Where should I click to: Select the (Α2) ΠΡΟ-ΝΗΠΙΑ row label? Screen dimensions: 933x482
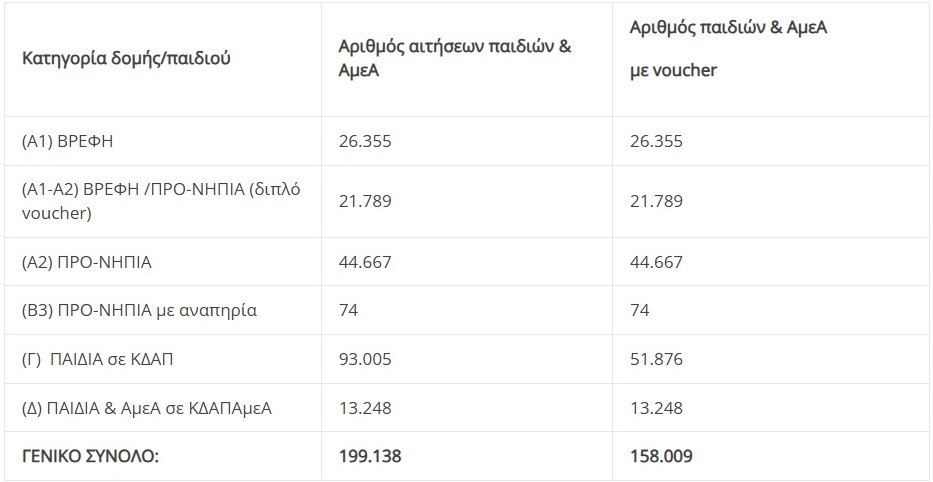(x=86, y=262)
